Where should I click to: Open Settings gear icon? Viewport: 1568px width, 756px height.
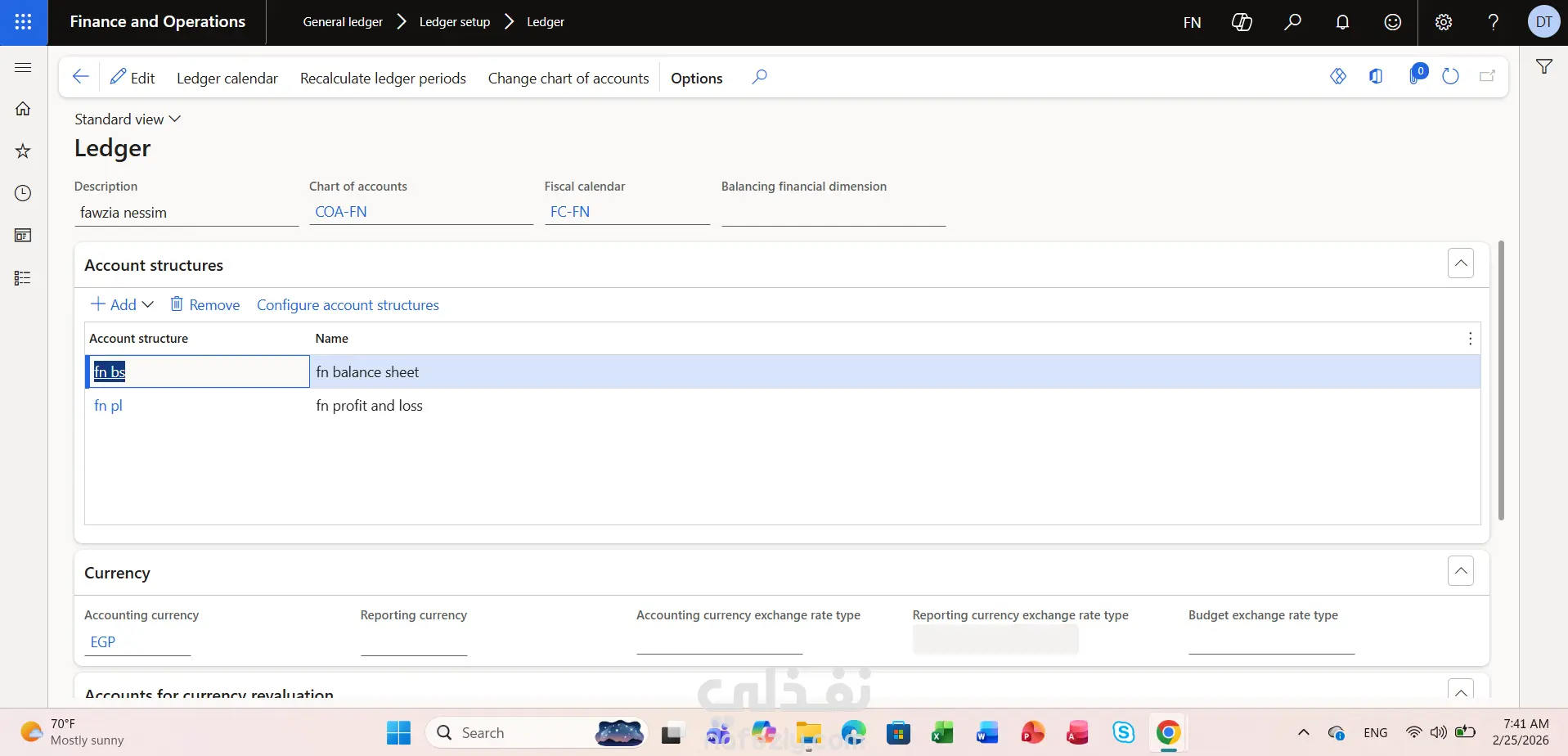1444,22
